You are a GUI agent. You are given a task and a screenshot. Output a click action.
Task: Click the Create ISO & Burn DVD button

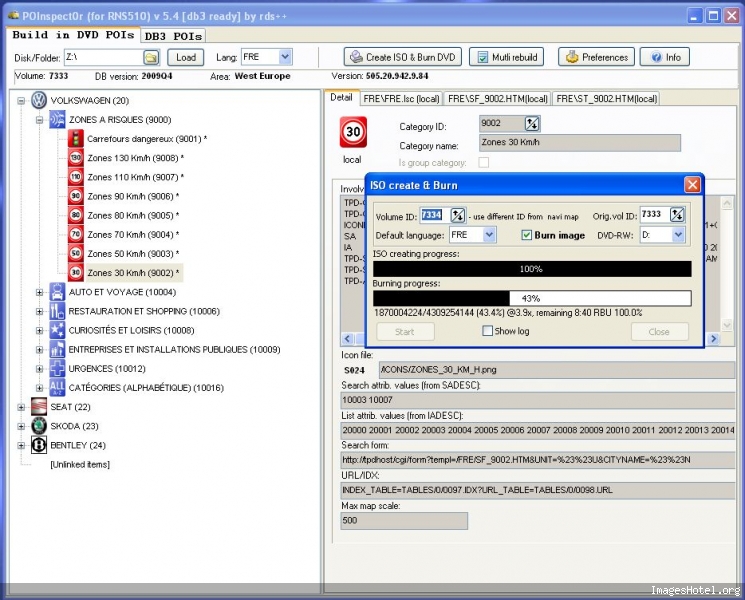[x=402, y=58]
